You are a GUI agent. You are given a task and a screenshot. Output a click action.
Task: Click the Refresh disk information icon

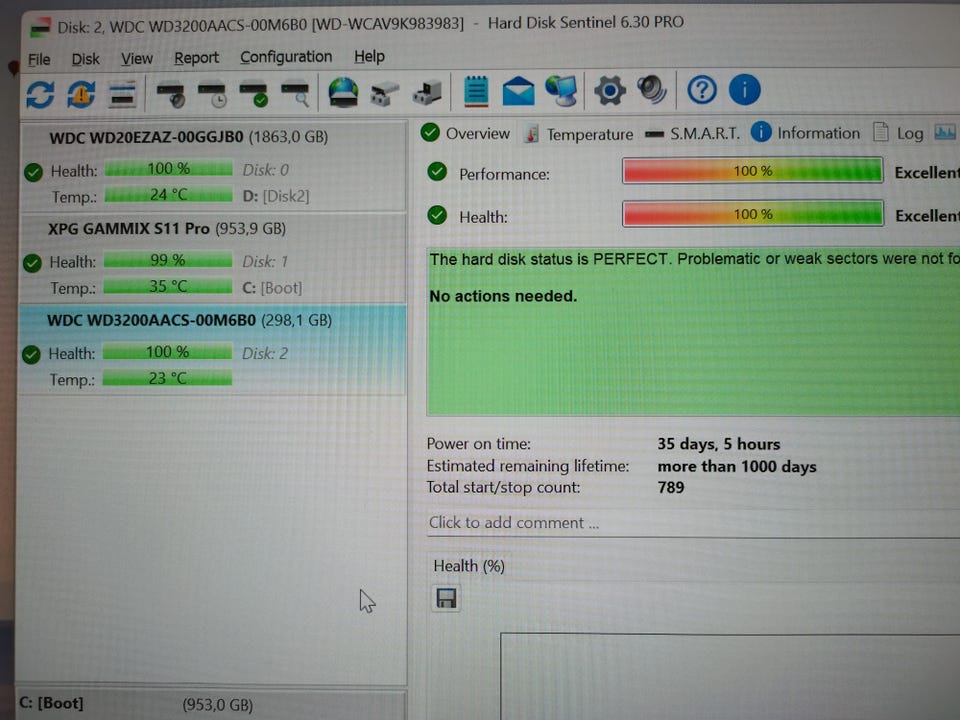coord(40,95)
